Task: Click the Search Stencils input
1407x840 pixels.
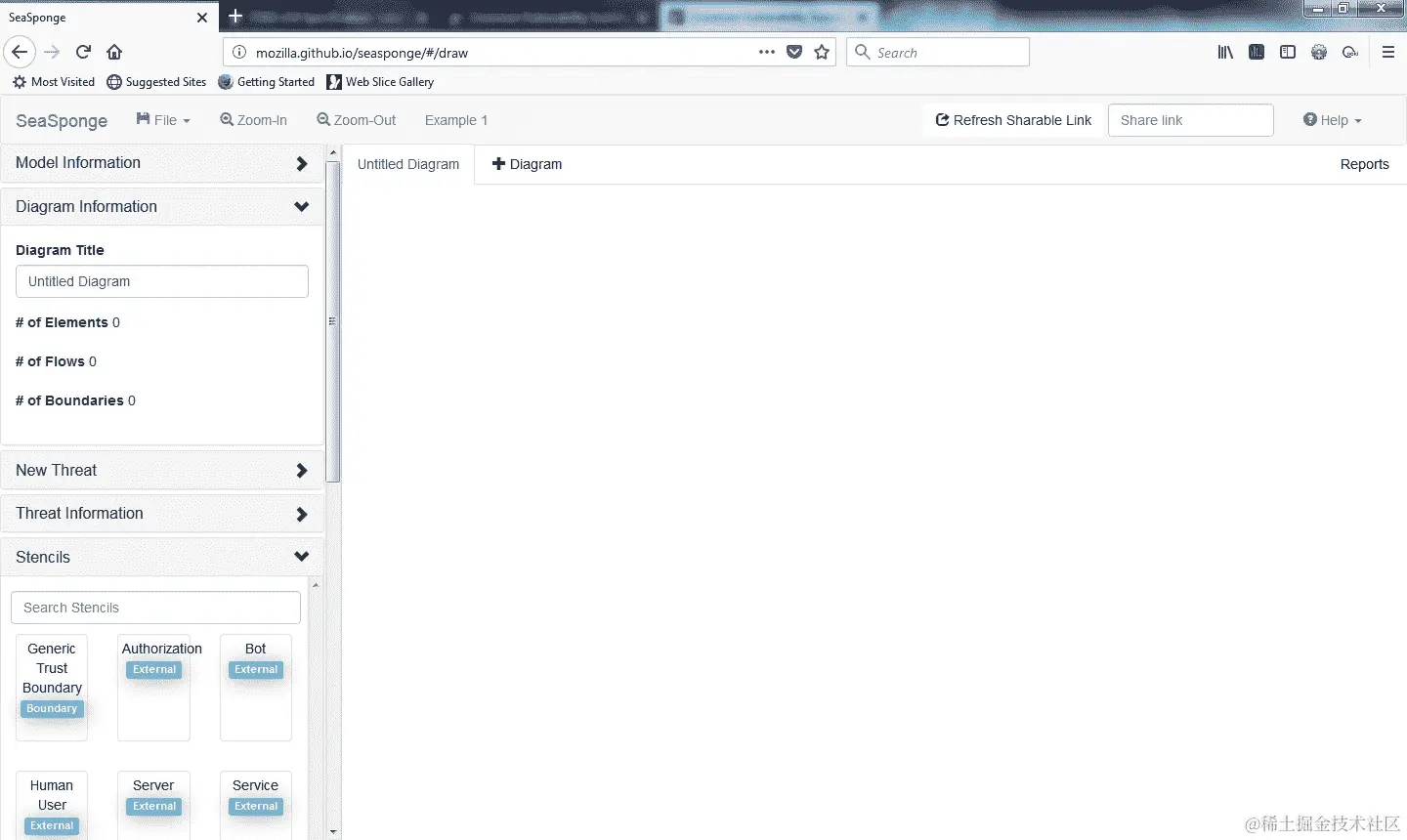Action: tap(155, 608)
